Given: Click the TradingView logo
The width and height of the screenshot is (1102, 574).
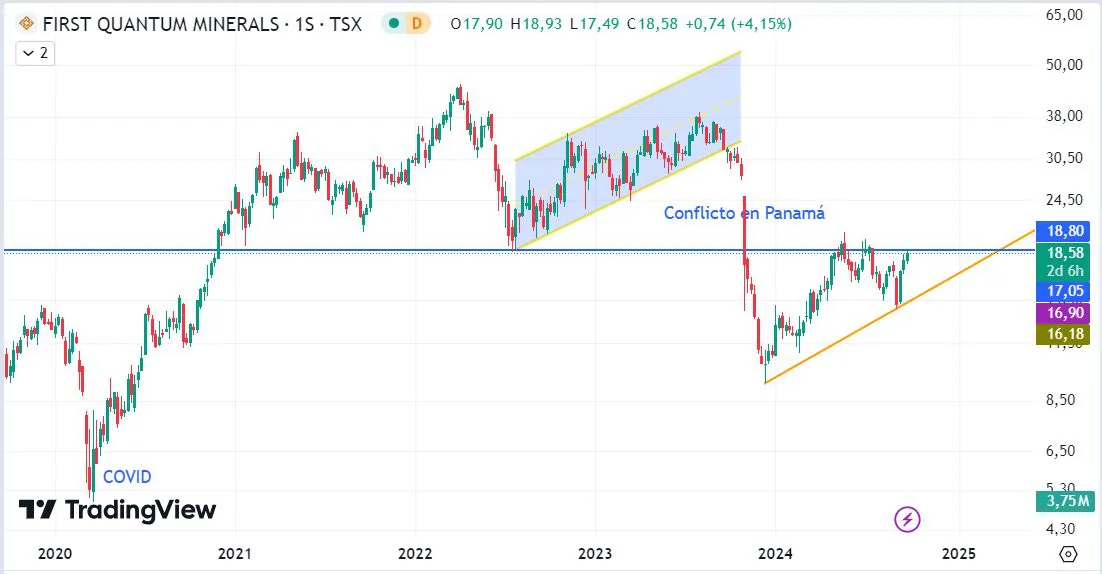Looking at the screenshot, I should (x=117, y=510).
